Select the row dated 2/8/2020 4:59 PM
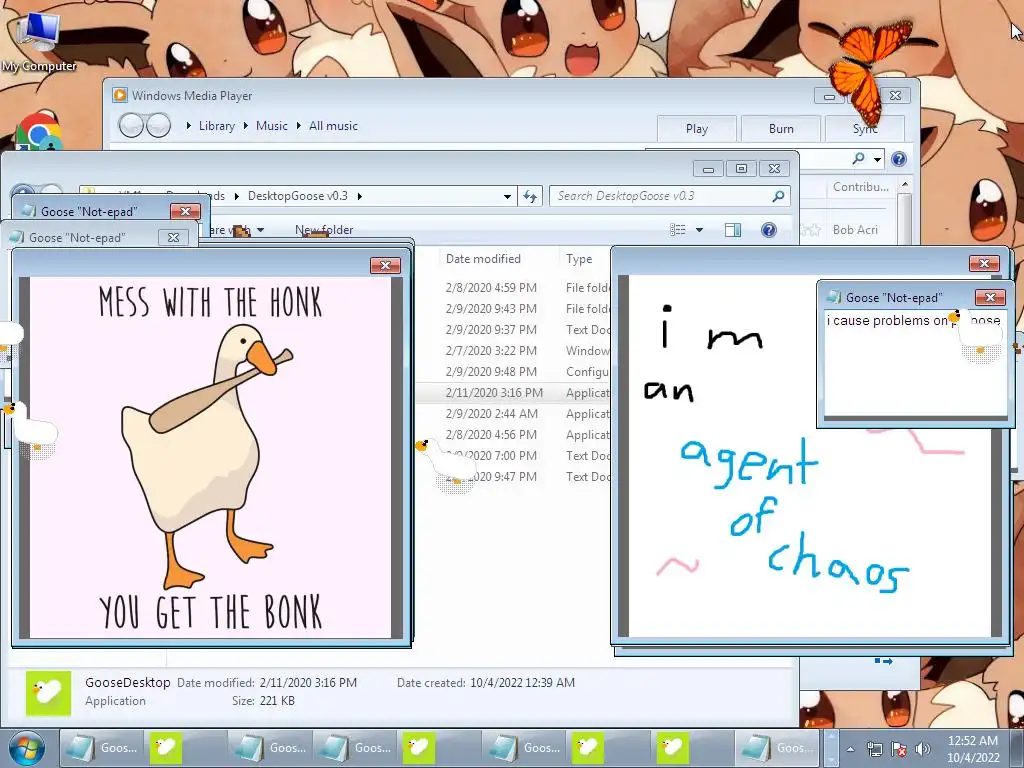1024x768 pixels. 513,287
